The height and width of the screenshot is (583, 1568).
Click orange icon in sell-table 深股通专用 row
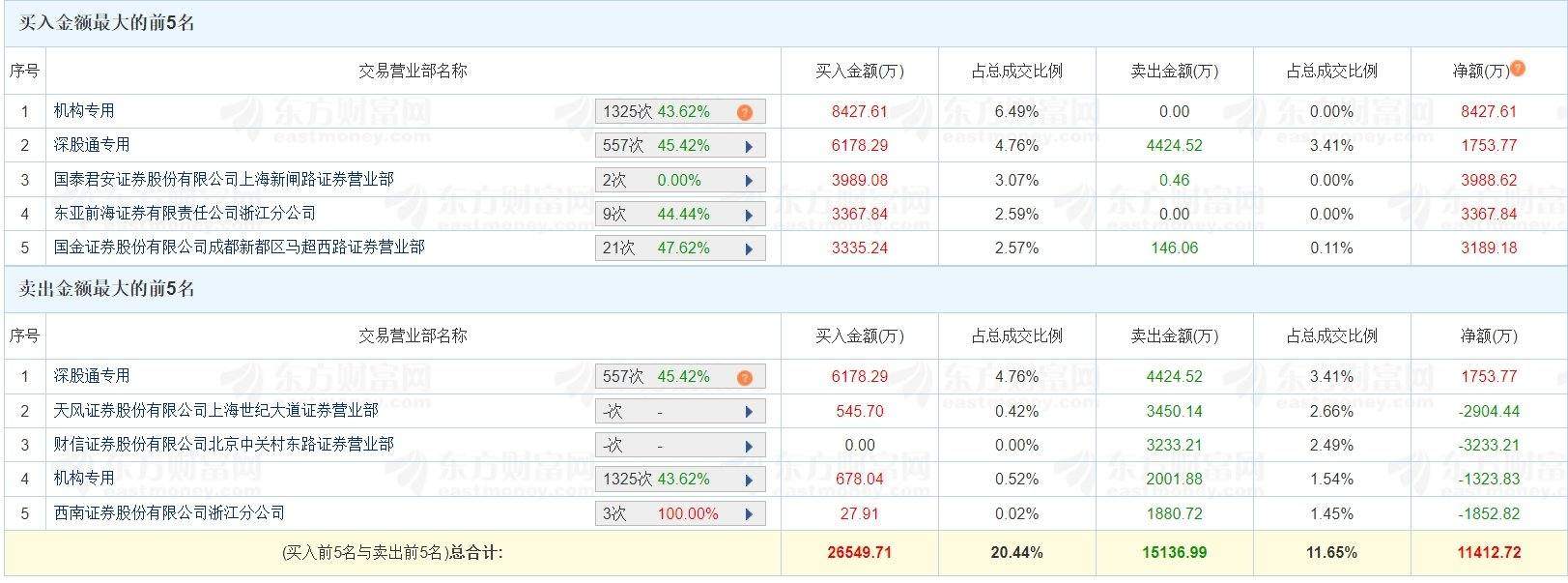point(744,377)
